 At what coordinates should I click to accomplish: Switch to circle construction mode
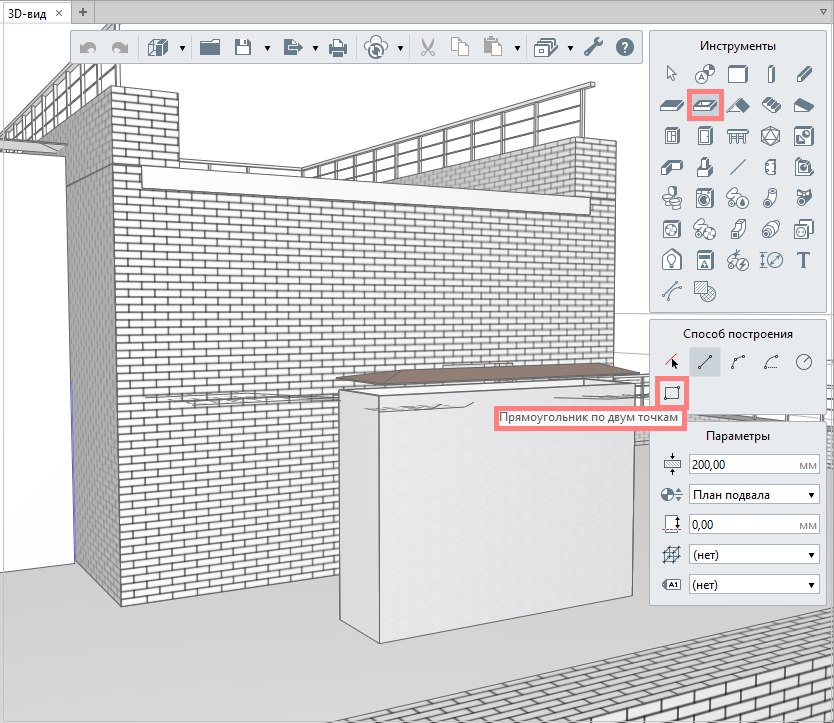coord(804,362)
